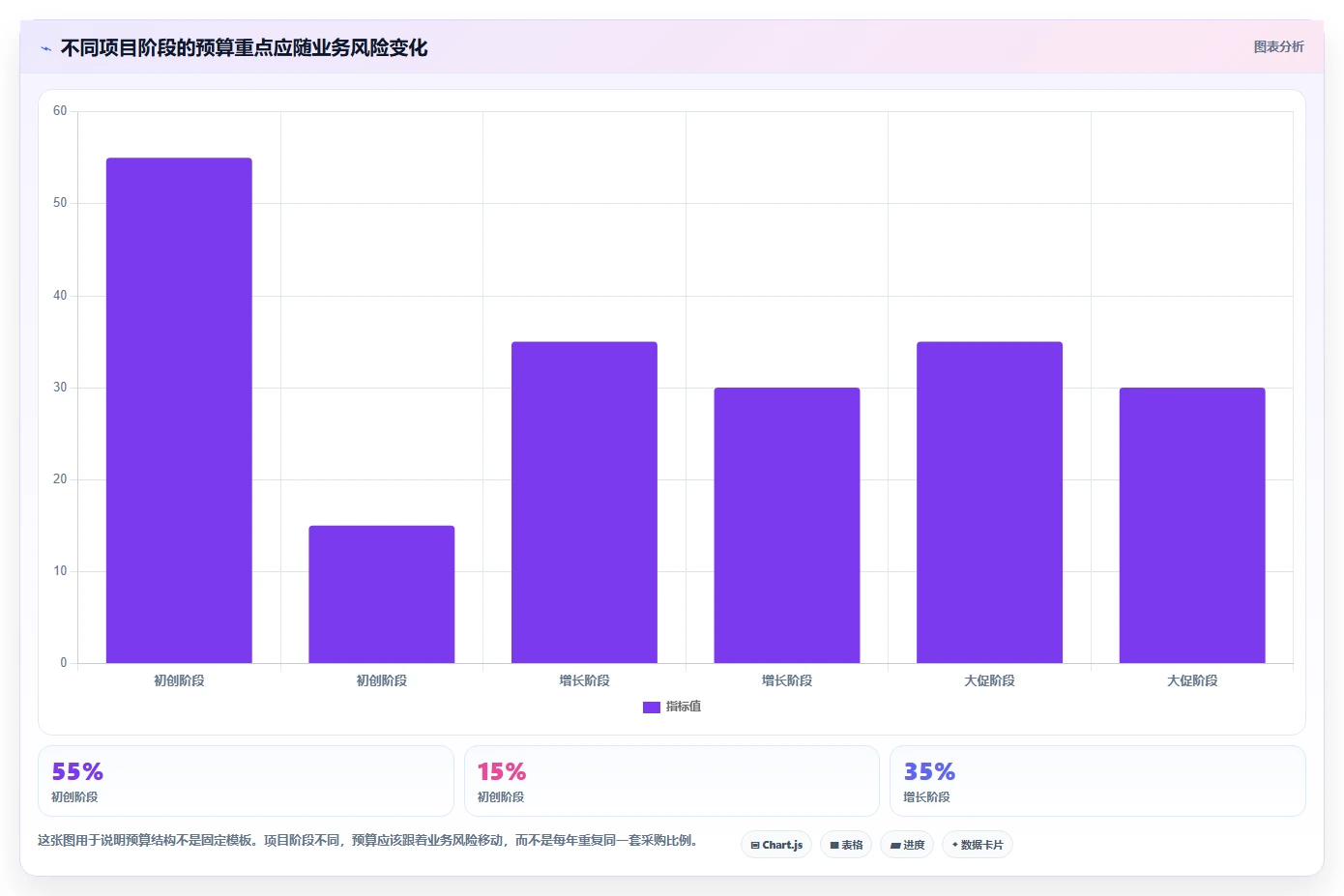This screenshot has height=896, width=1344.
Task: Click the y-axis label 40
Action: tap(60, 296)
